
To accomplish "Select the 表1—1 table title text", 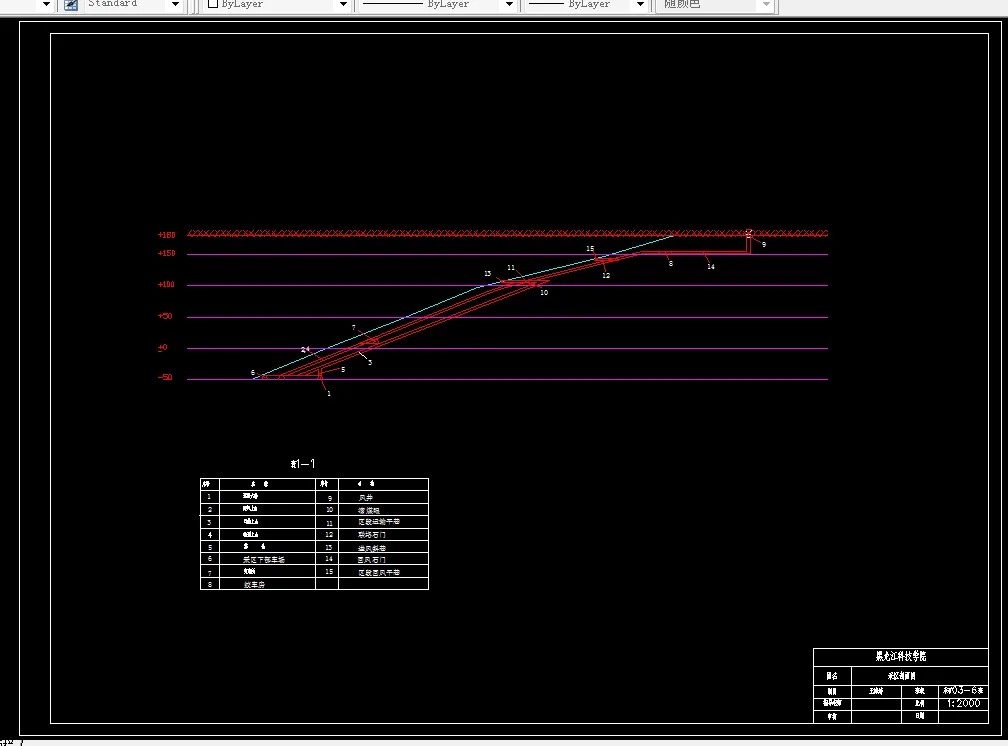I will coord(303,464).
